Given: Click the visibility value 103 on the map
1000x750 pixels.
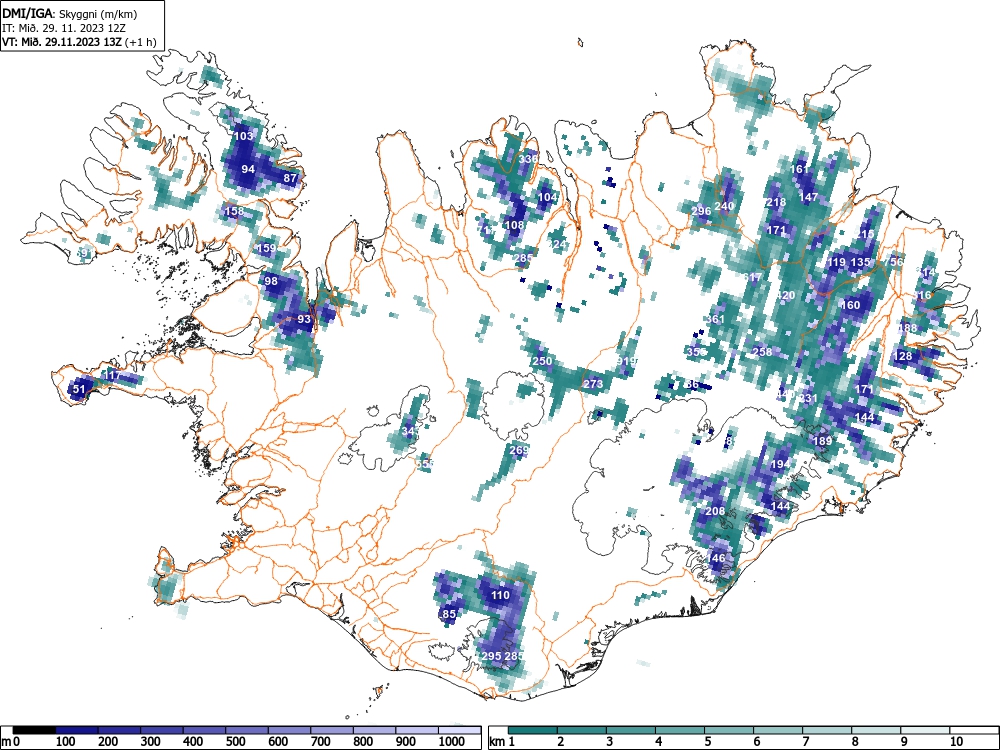Looking at the screenshot, I should [244, 136].
